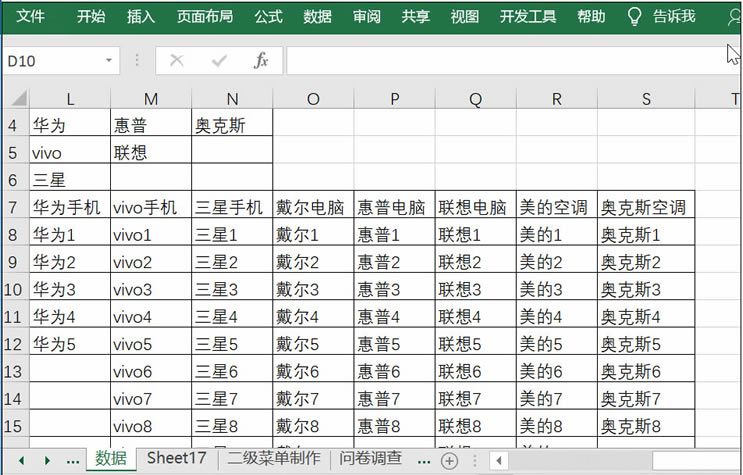Switch to the 问卷调查 sheet tab
This screenshot has height=475, width=743.
[x=370, y=458]
